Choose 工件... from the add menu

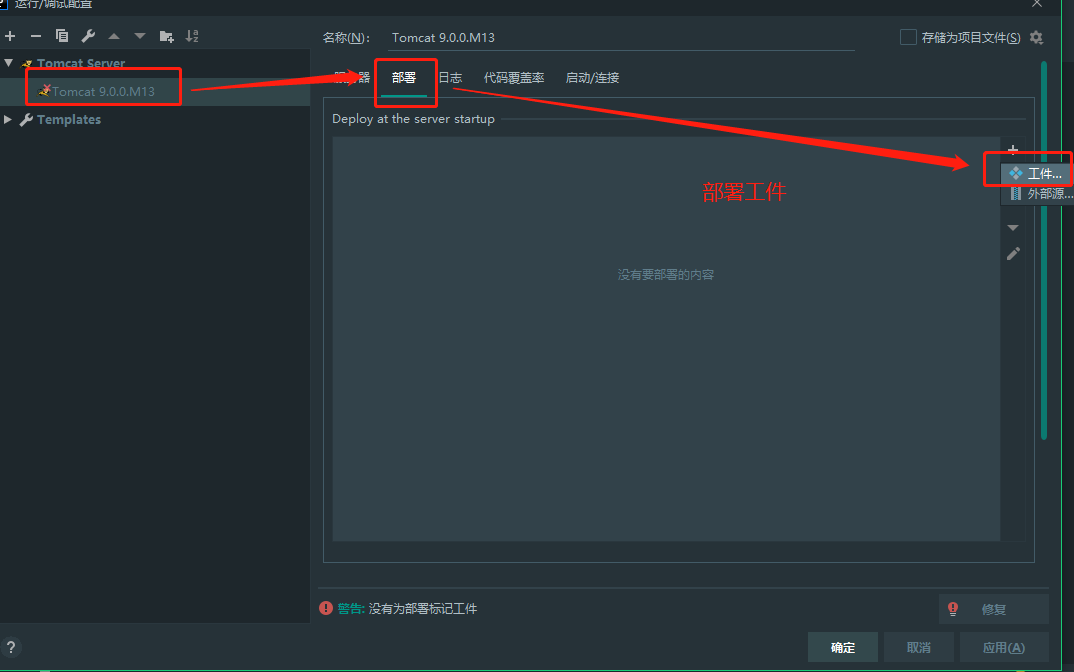tap(1036, 173)
